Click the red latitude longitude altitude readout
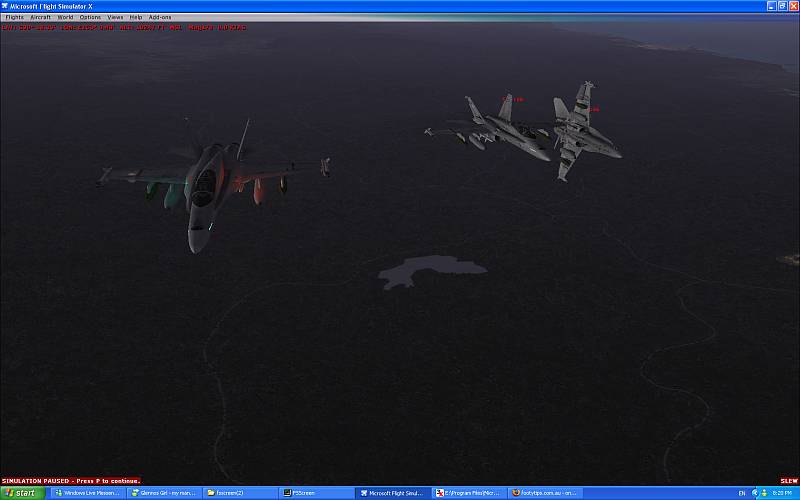The width and height of the screenshot is (800, 500). coord(124,27)
